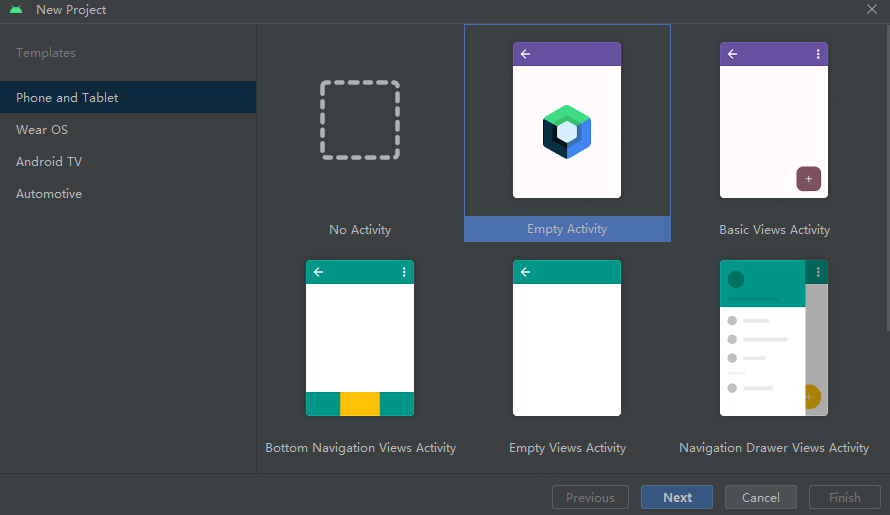Click the "Basic Views Activity" label
The image size is (890, 515).
(774, 229)
